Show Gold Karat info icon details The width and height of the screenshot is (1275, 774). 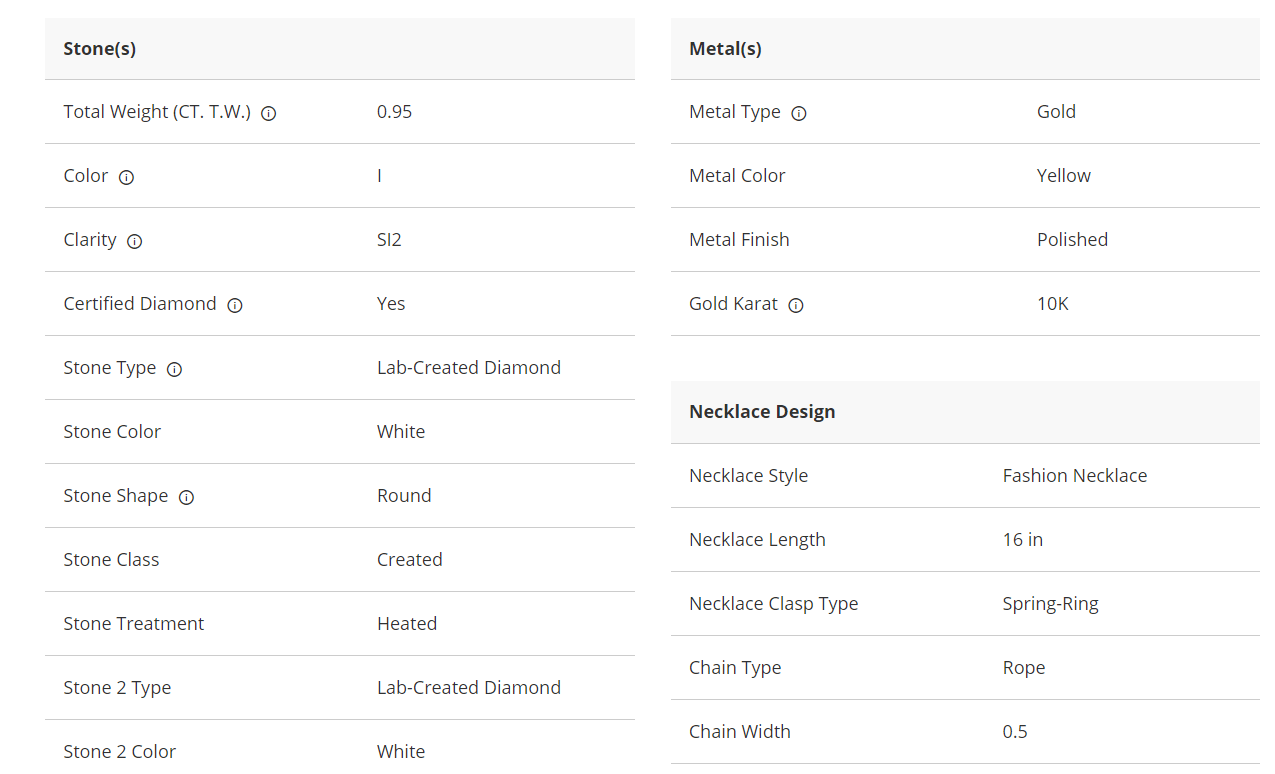[x=796, y=305]
